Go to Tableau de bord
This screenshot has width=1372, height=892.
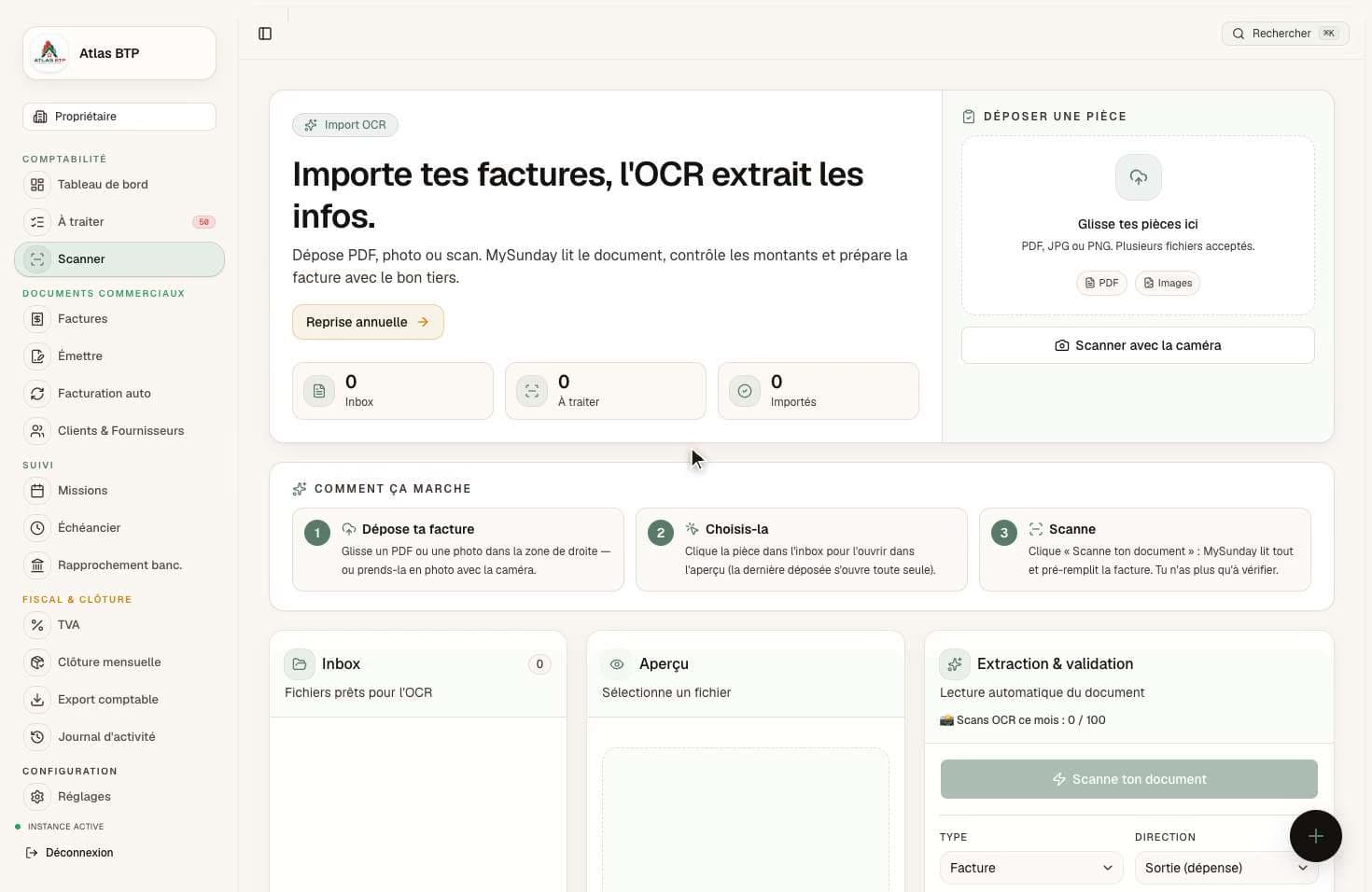pos(119,185)
